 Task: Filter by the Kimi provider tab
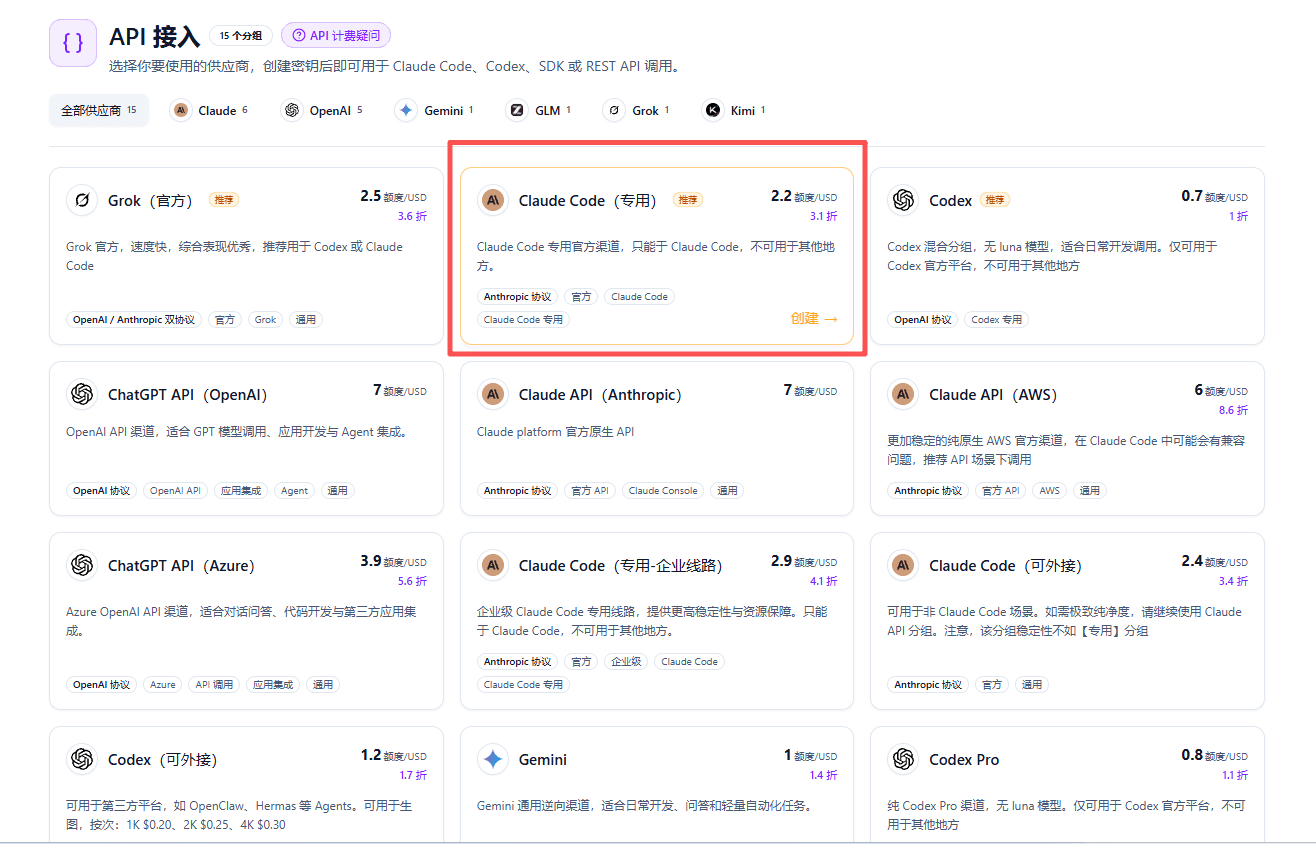click(735, 110)
